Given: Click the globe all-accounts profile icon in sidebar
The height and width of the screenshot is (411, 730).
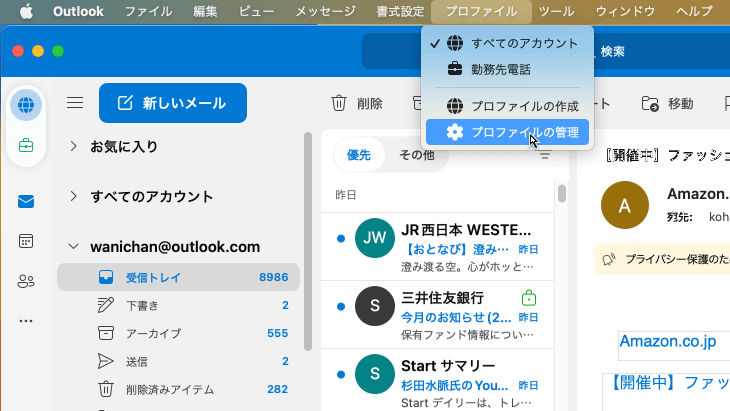Looking at the screenshot, I should [26, 105].
